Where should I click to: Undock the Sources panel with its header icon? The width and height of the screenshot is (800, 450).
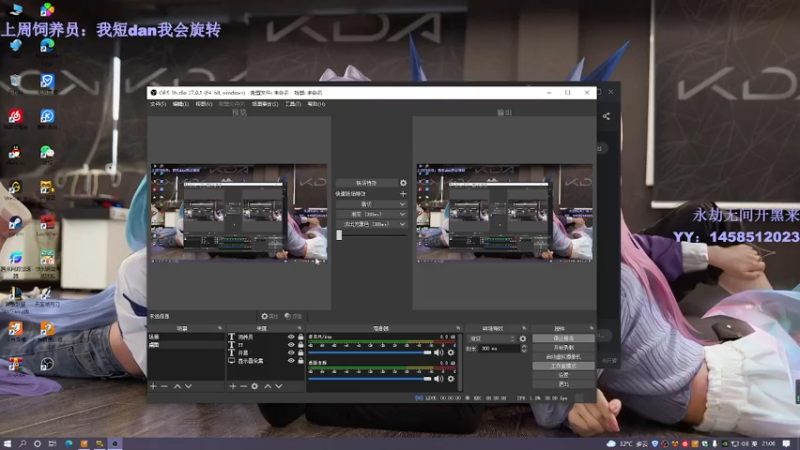[299, 328]
